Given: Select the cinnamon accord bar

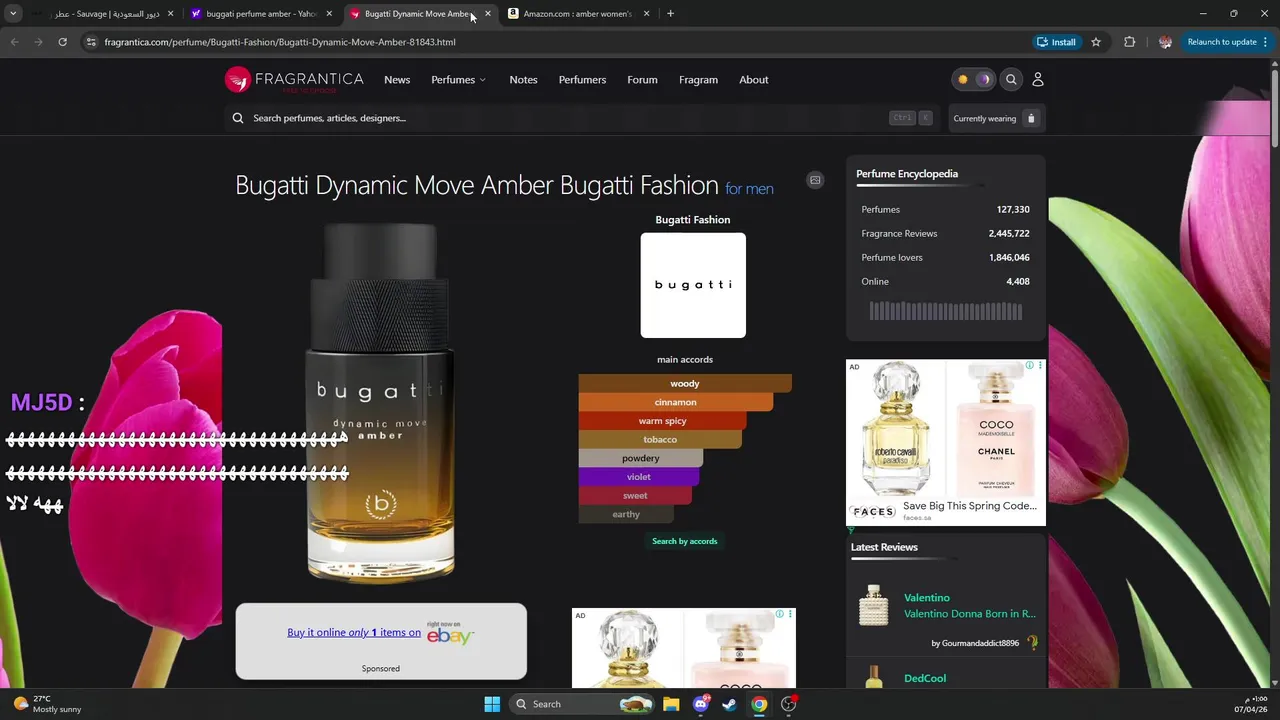Looking at the screenshot, I should (x=675, y=402).
